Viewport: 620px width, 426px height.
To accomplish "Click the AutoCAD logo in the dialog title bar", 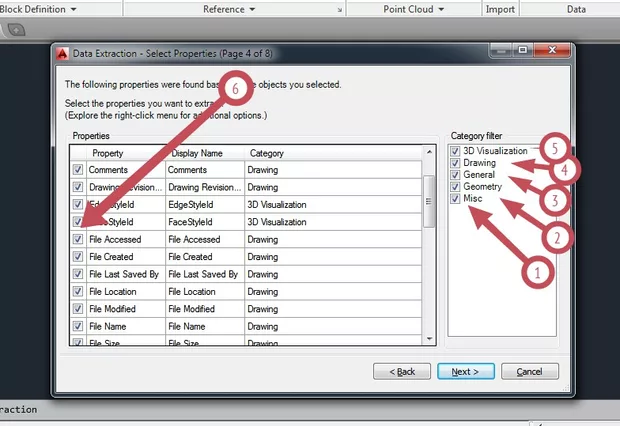I will click(x=62, y=53).
